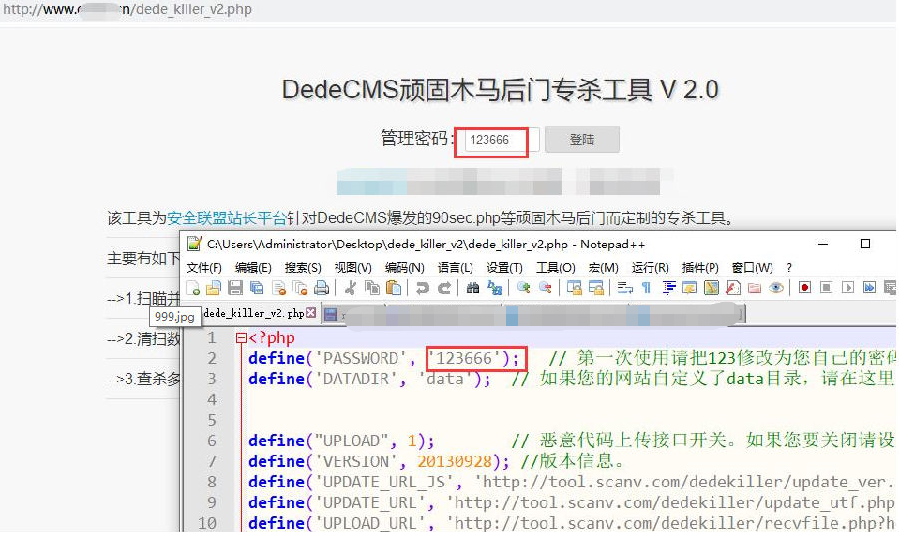This screenshot has height=560, width=899.
Task: Click the Open file icon in Notepad++ toolbar
Action: click(x=213, y=288)
